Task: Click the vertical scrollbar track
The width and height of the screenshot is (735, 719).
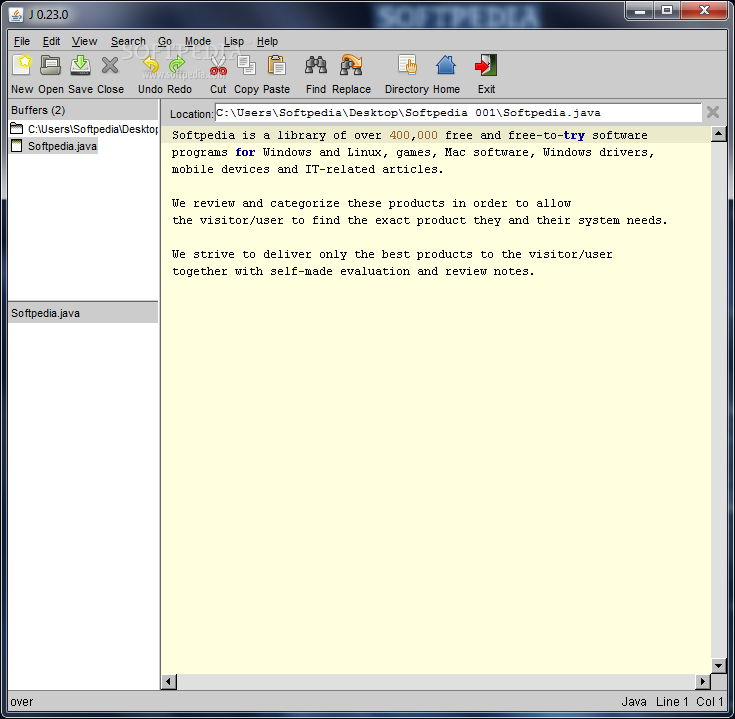Action: 719,400
